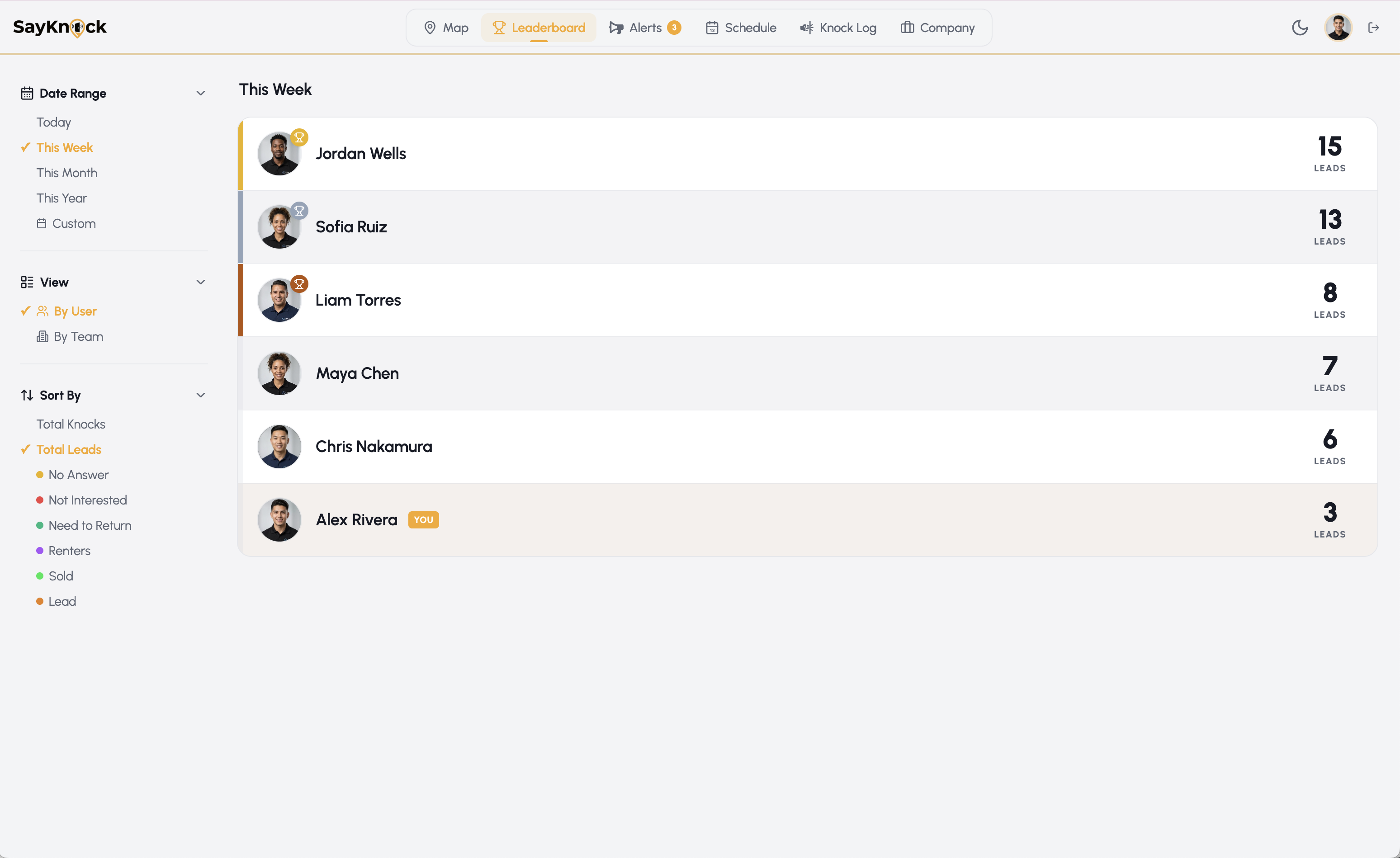The height and width of the screenshot is (858, 1400).
Task: Open the user profile avatar in header
Action: pos(1339,28)
